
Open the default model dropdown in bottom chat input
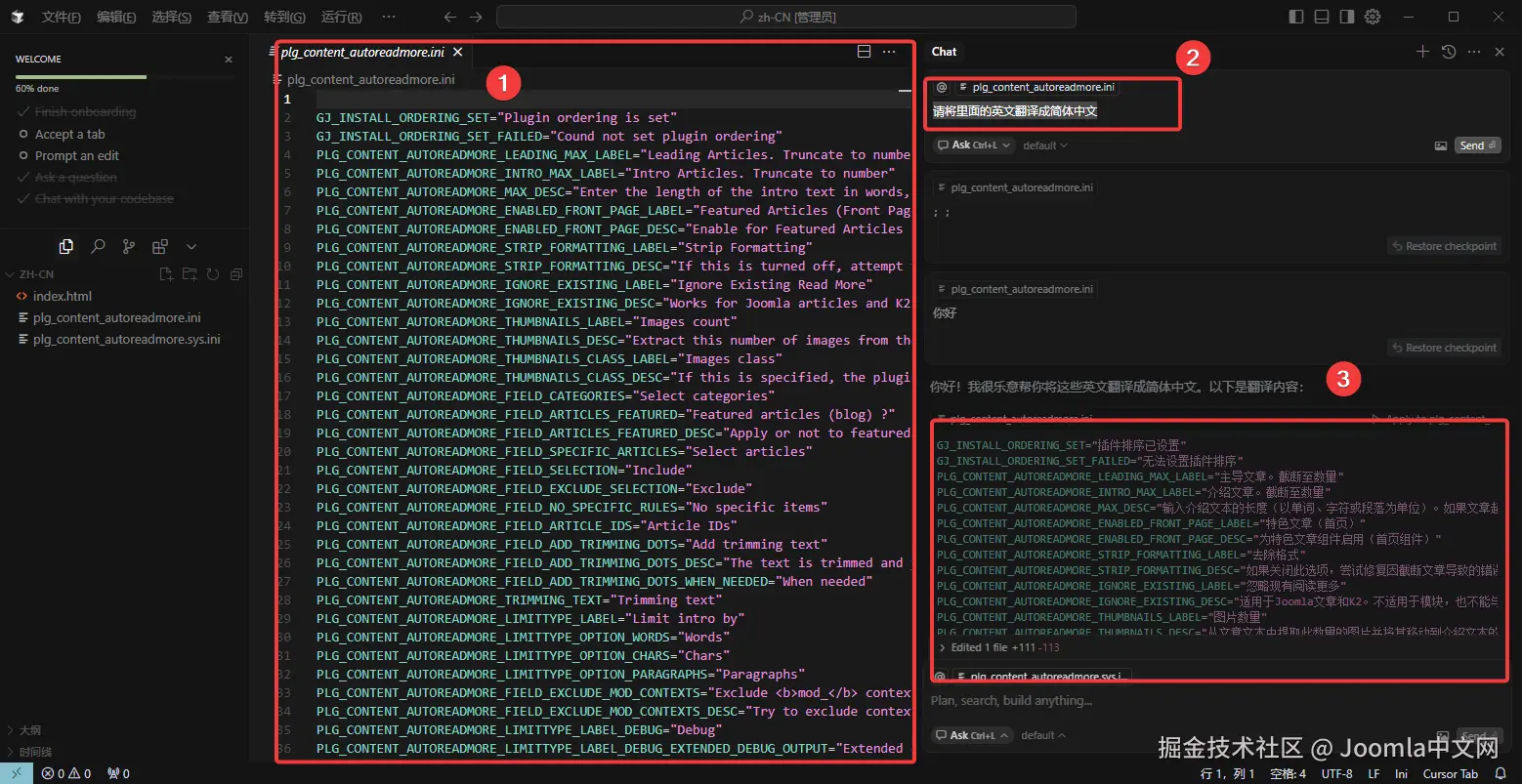(x=1045, y=735)
